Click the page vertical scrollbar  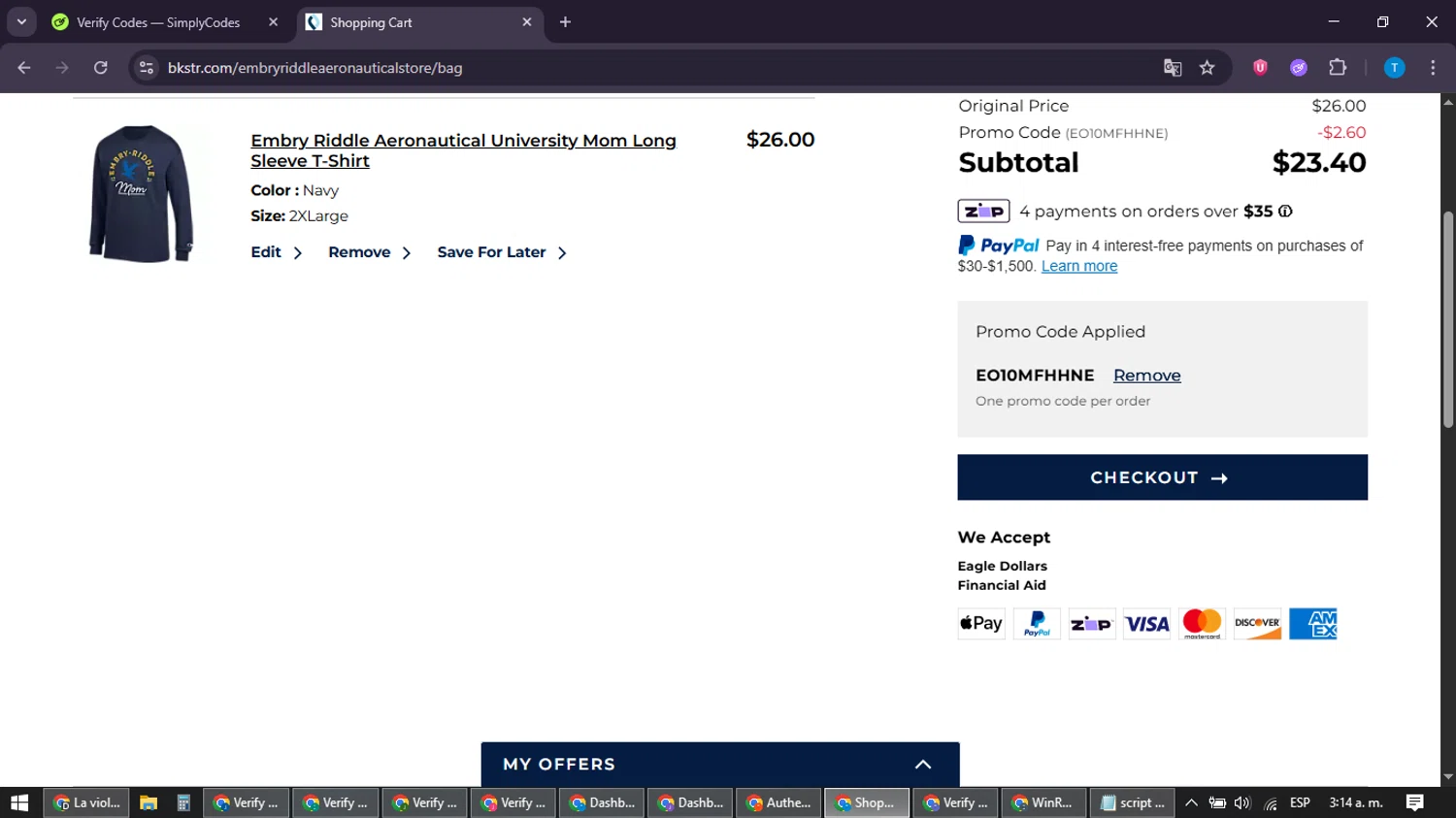[x=1448, y=320]
